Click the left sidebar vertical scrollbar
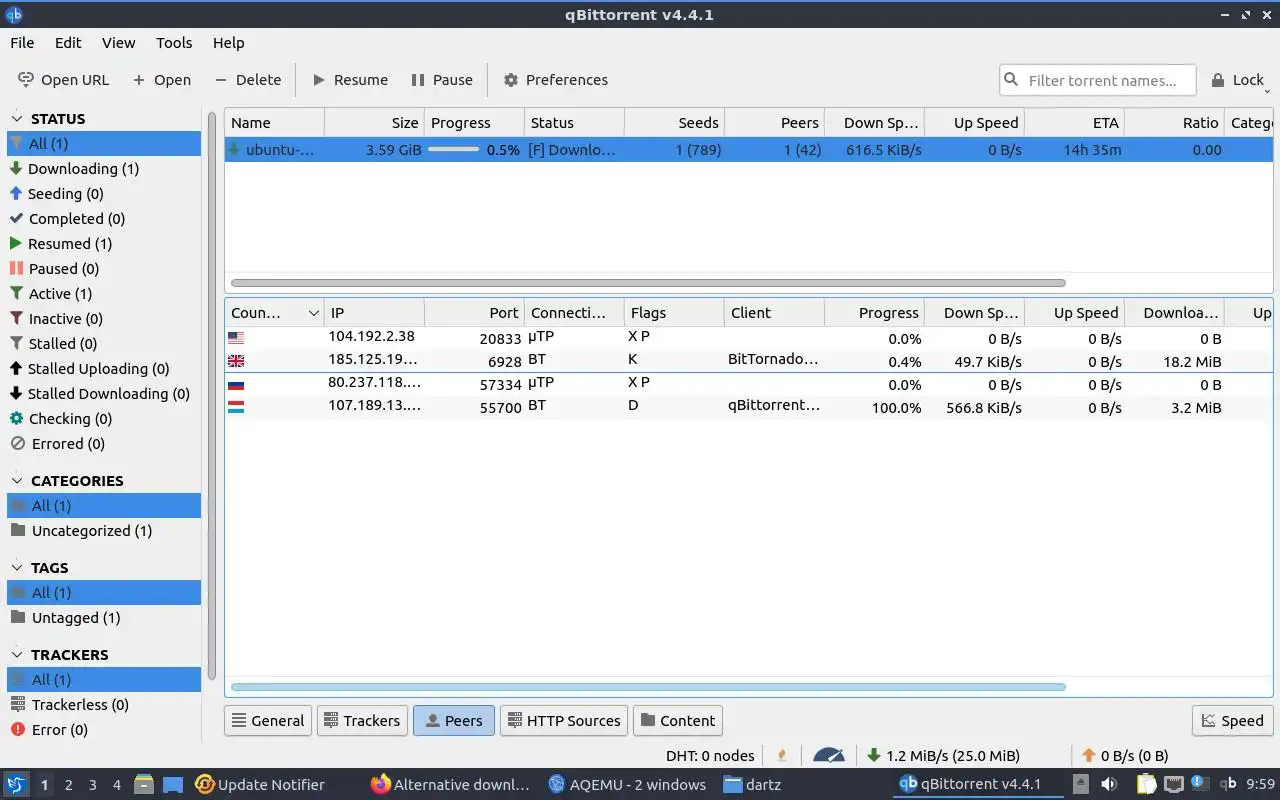 coord(211,395)
